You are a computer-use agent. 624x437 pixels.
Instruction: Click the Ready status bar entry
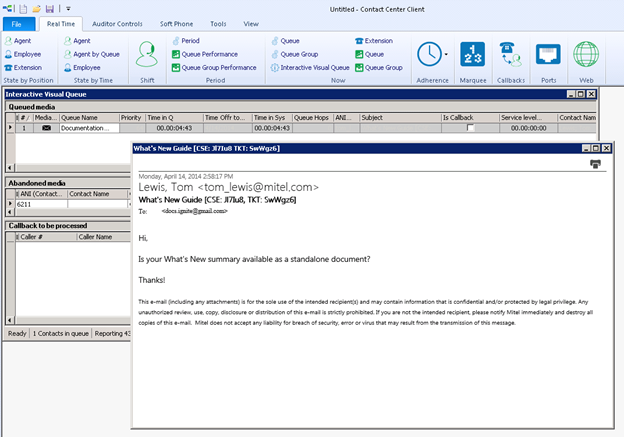pyautogui.click(x=17, y=333)
